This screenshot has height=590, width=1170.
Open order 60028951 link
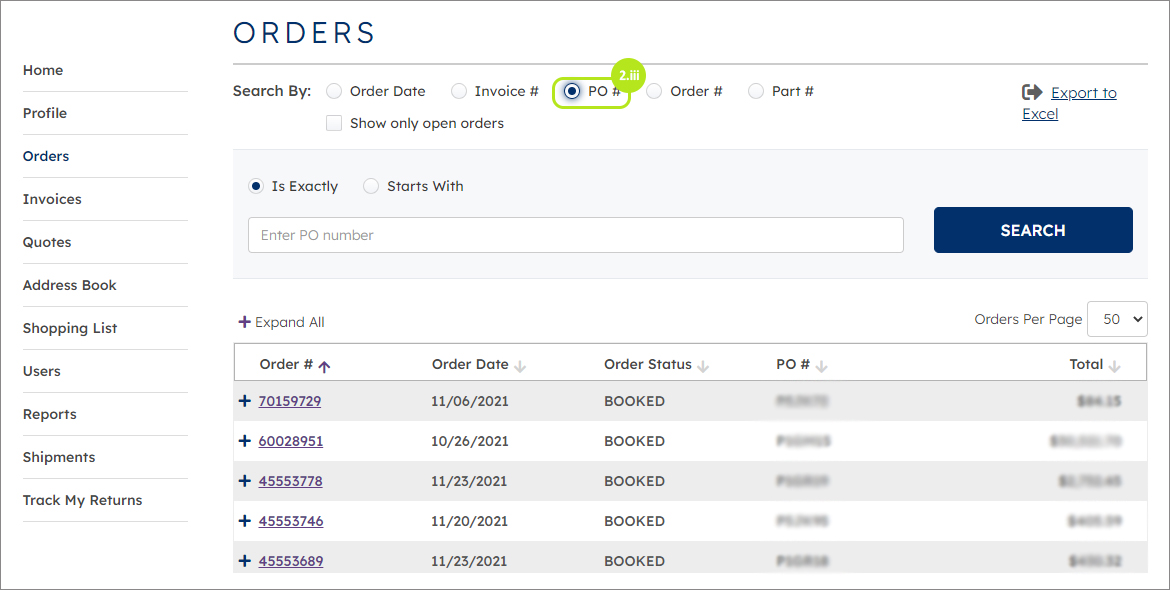pos(291,441)
